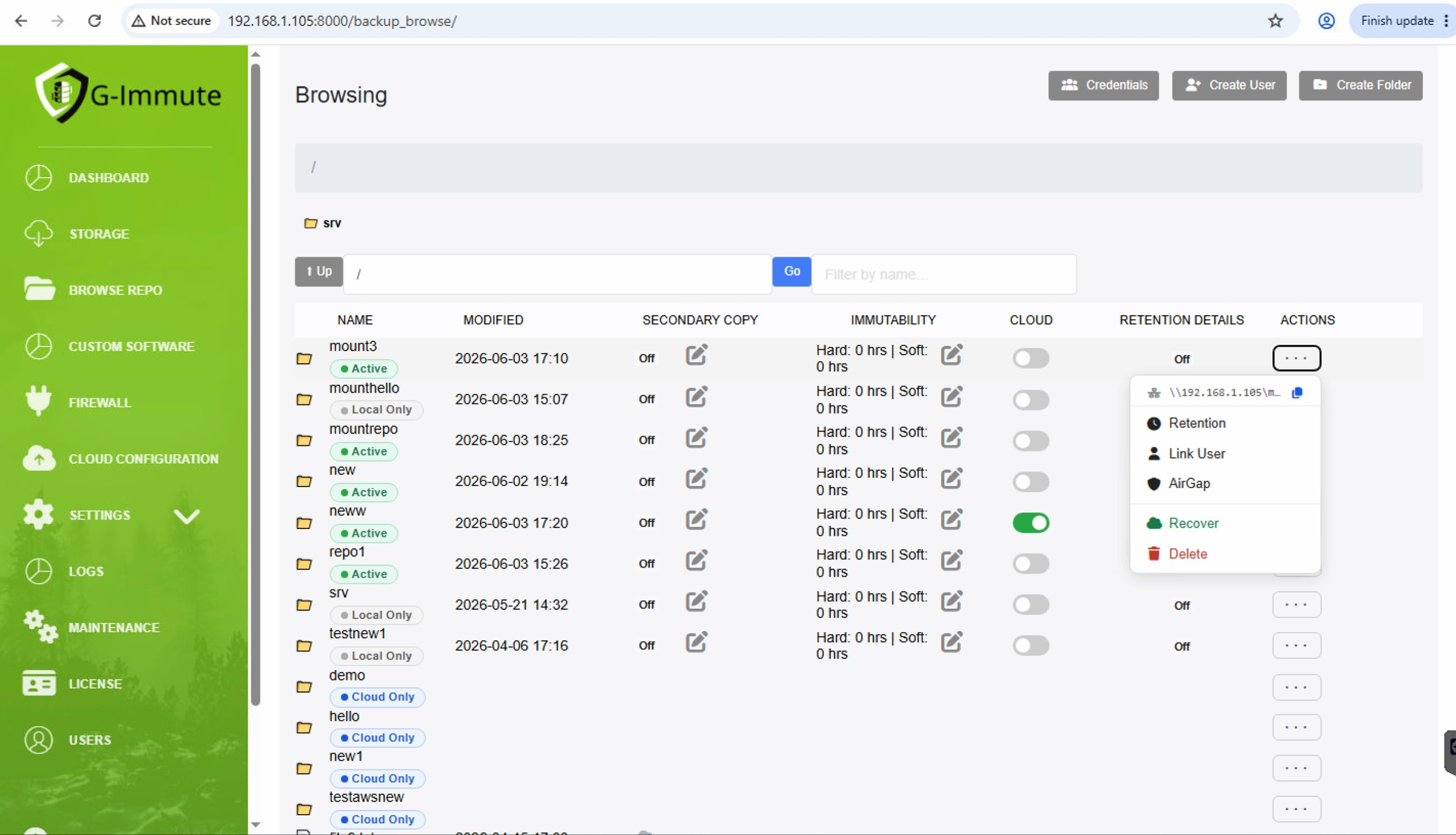This screenshot has width=1456, height=835.
Task: Open actions menu for demo
Action: (1296, 687)
